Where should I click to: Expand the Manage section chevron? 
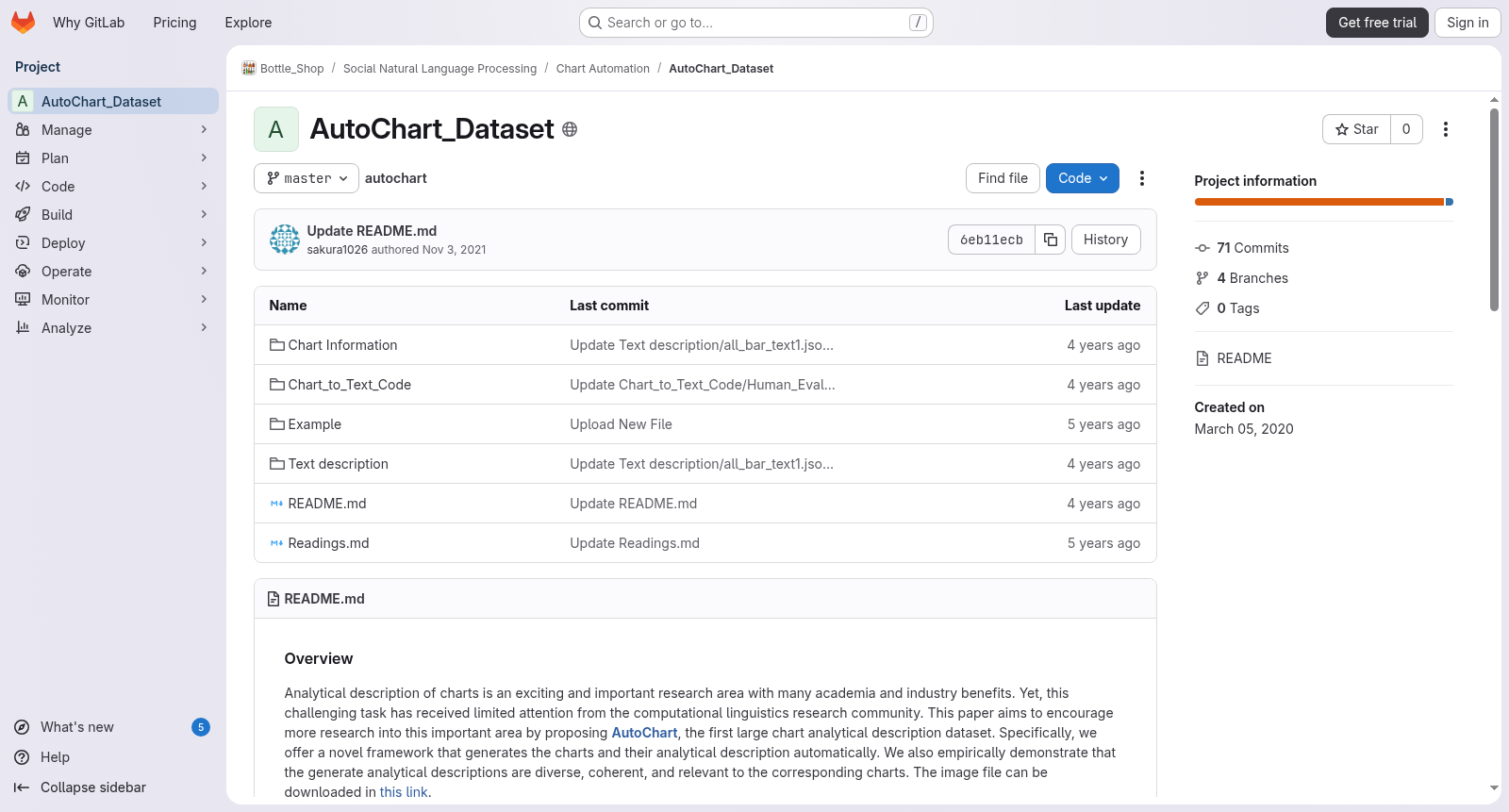pos(204,130)
